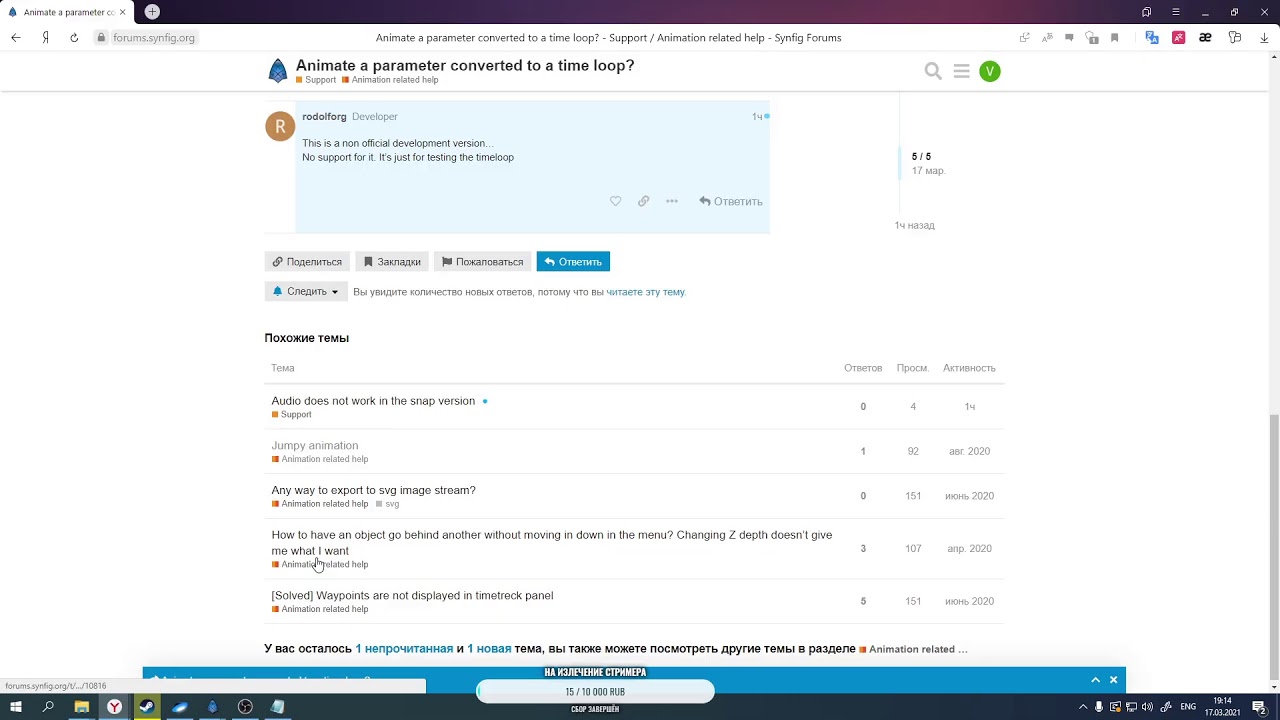Image resolution: width=1280 pixels, height=720 pixels.
Task: Open the Windows notification center
Action: [x=1259, y=707]
